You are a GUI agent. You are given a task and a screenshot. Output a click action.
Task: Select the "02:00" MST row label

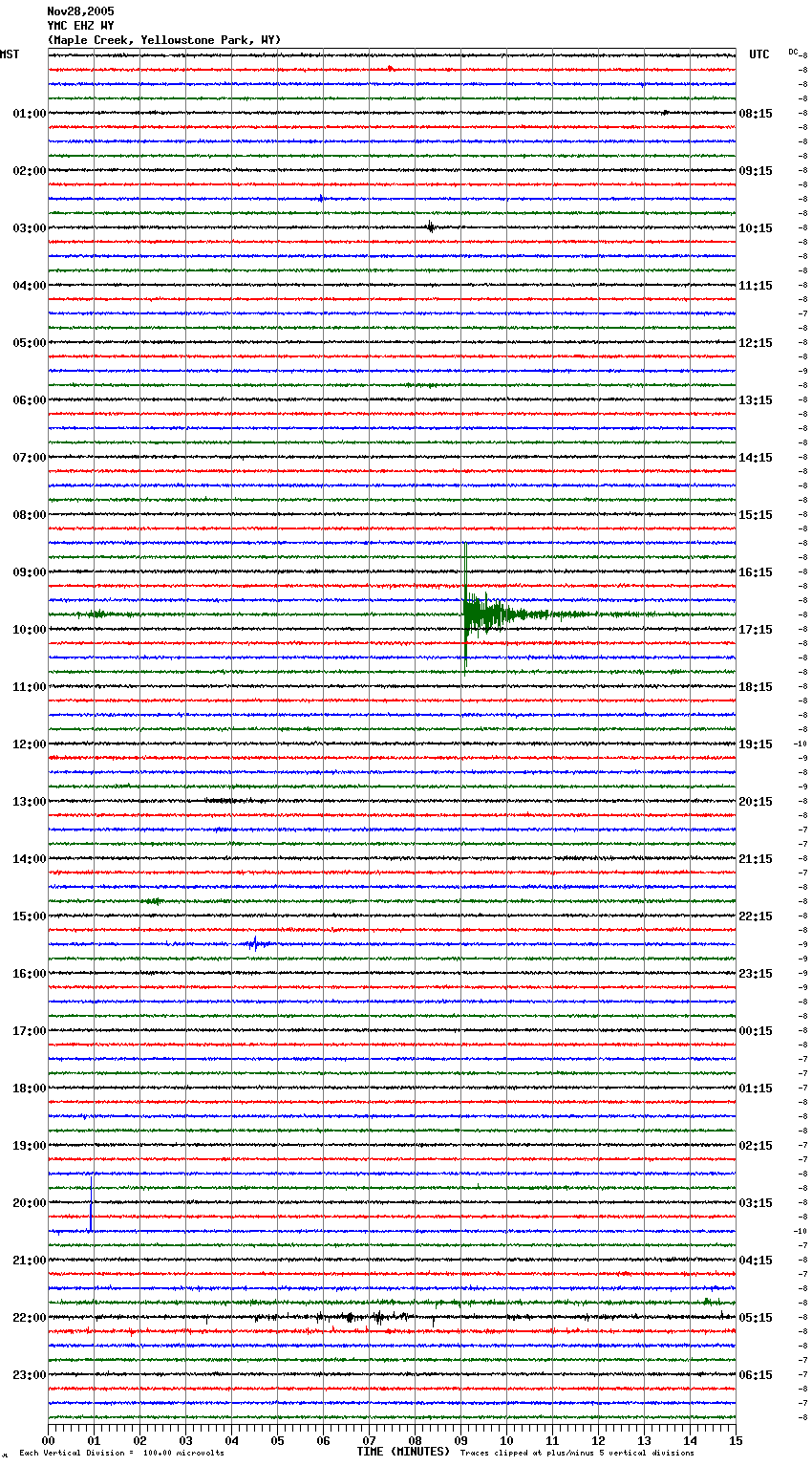click(x=30, y=171)
